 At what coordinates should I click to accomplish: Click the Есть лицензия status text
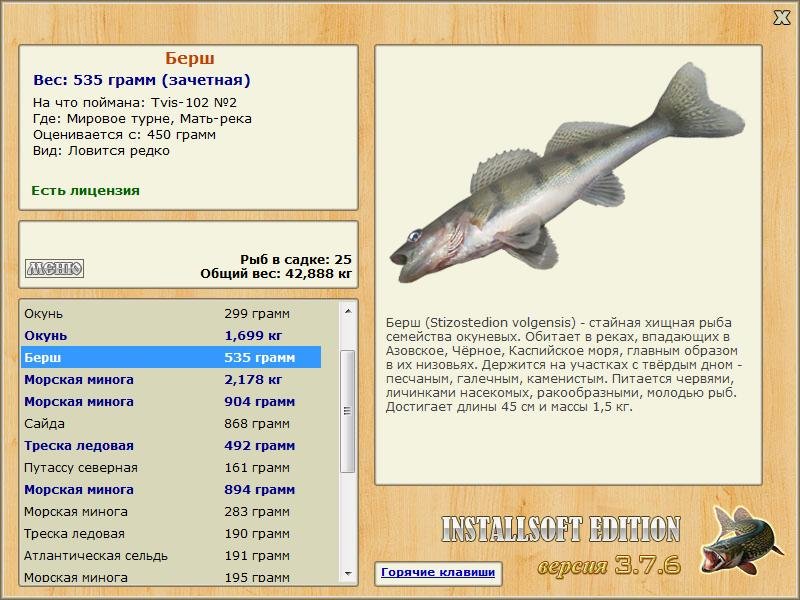tap(85, 190)
